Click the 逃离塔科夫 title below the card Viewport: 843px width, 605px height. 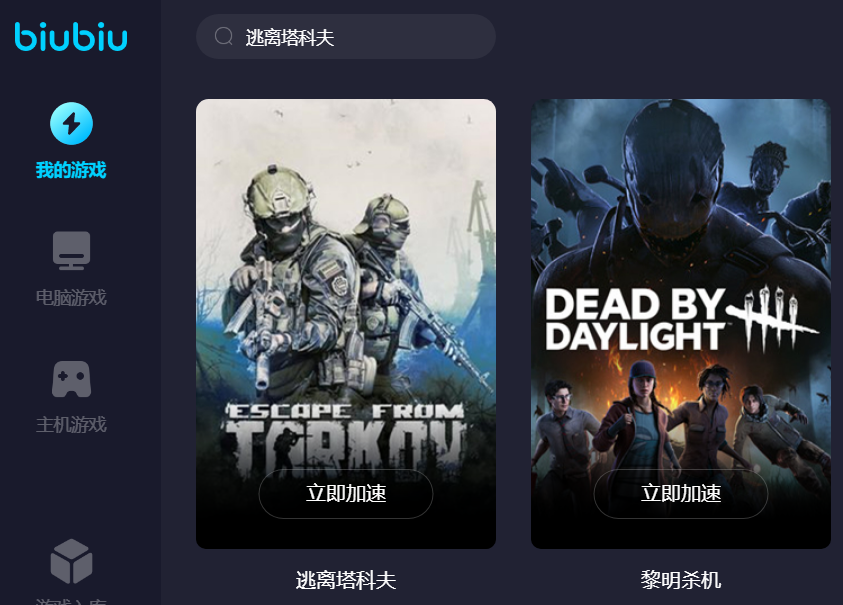(x=346, y=580)
